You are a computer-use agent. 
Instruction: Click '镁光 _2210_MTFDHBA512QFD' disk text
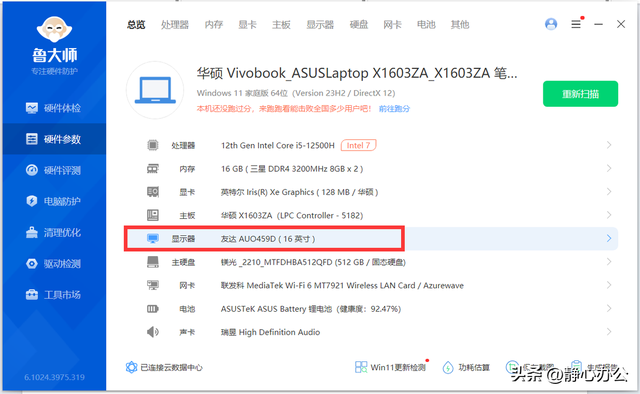[x=313, y=262]
